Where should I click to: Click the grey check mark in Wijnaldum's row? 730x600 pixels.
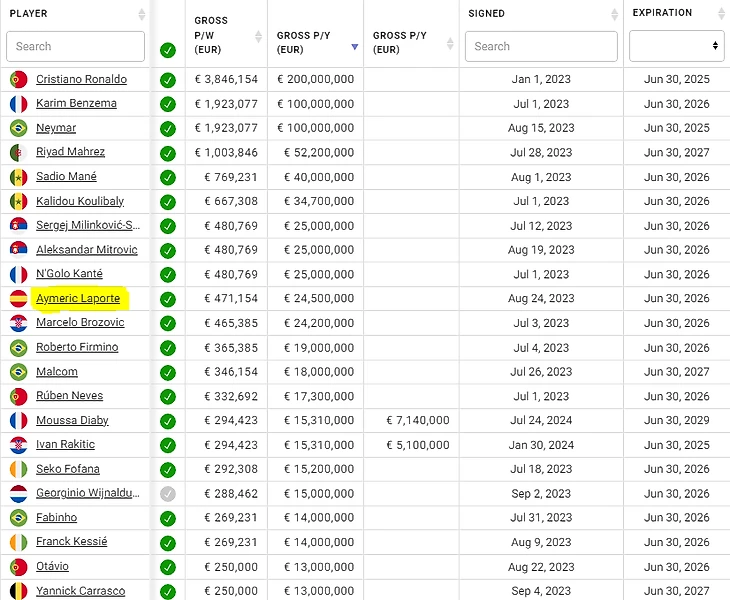point(168,493)
